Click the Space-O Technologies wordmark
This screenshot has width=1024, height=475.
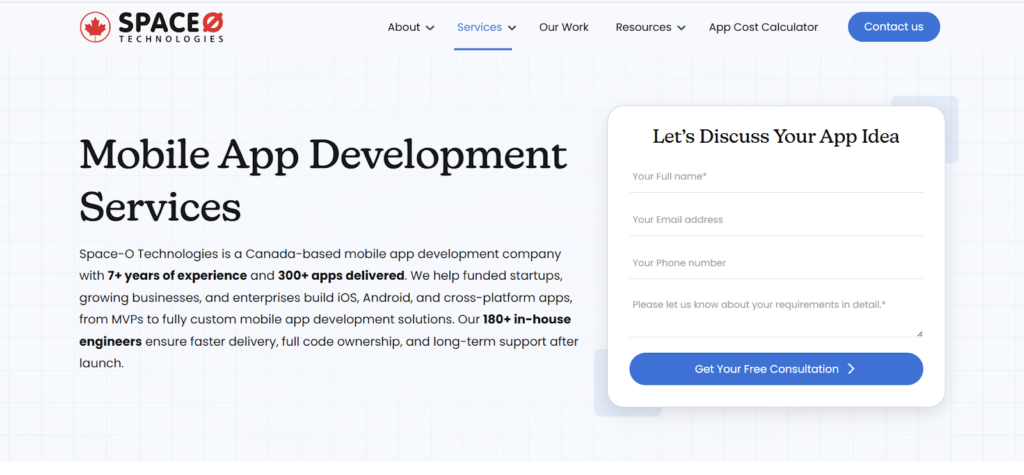click(x=169, y=27)
